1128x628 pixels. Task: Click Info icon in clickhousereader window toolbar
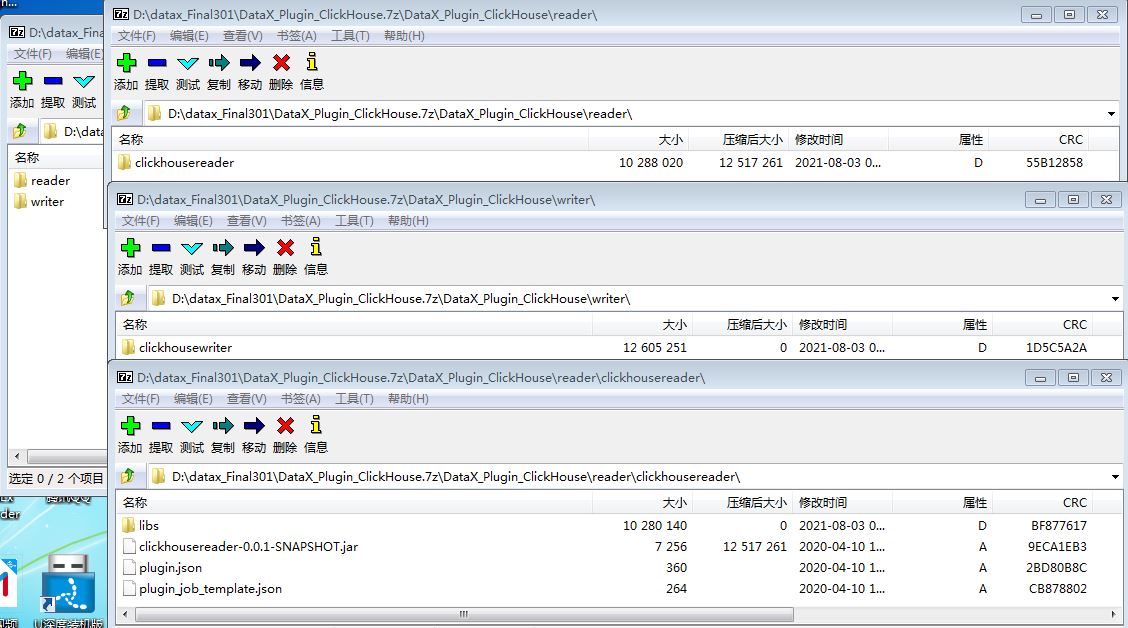pyautogui.click(x=316, y=424)
